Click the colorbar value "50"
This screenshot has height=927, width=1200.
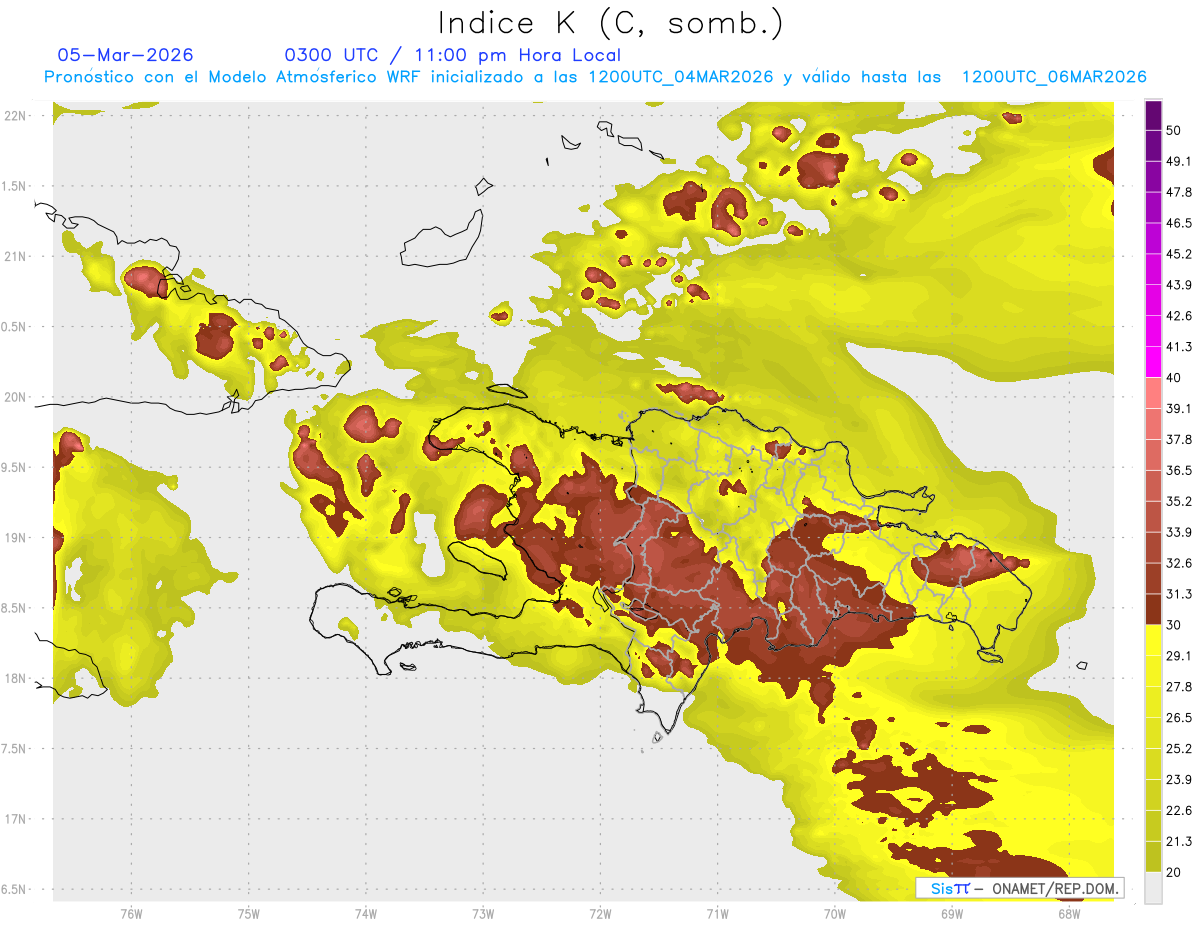click(1175, 130)
